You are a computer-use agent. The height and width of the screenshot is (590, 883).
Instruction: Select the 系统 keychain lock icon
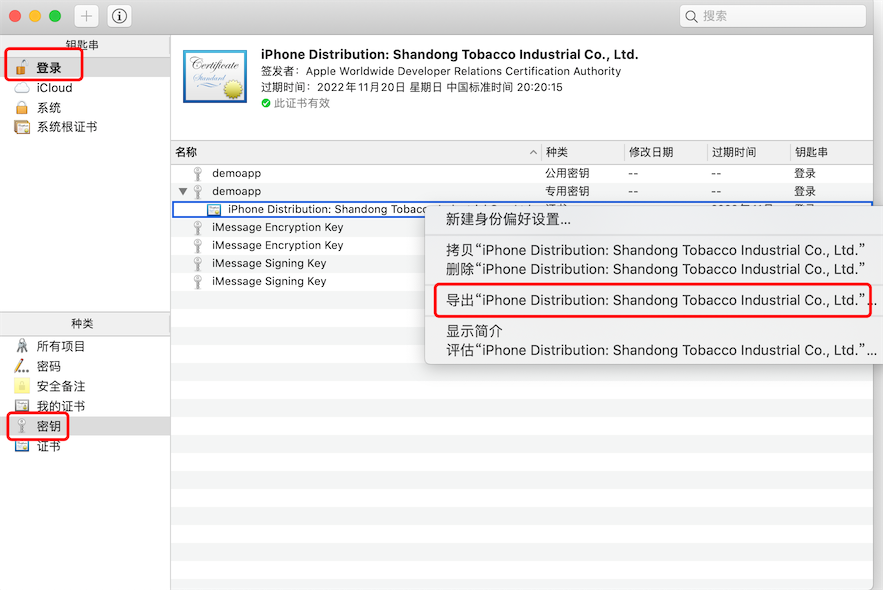(21, 108)
